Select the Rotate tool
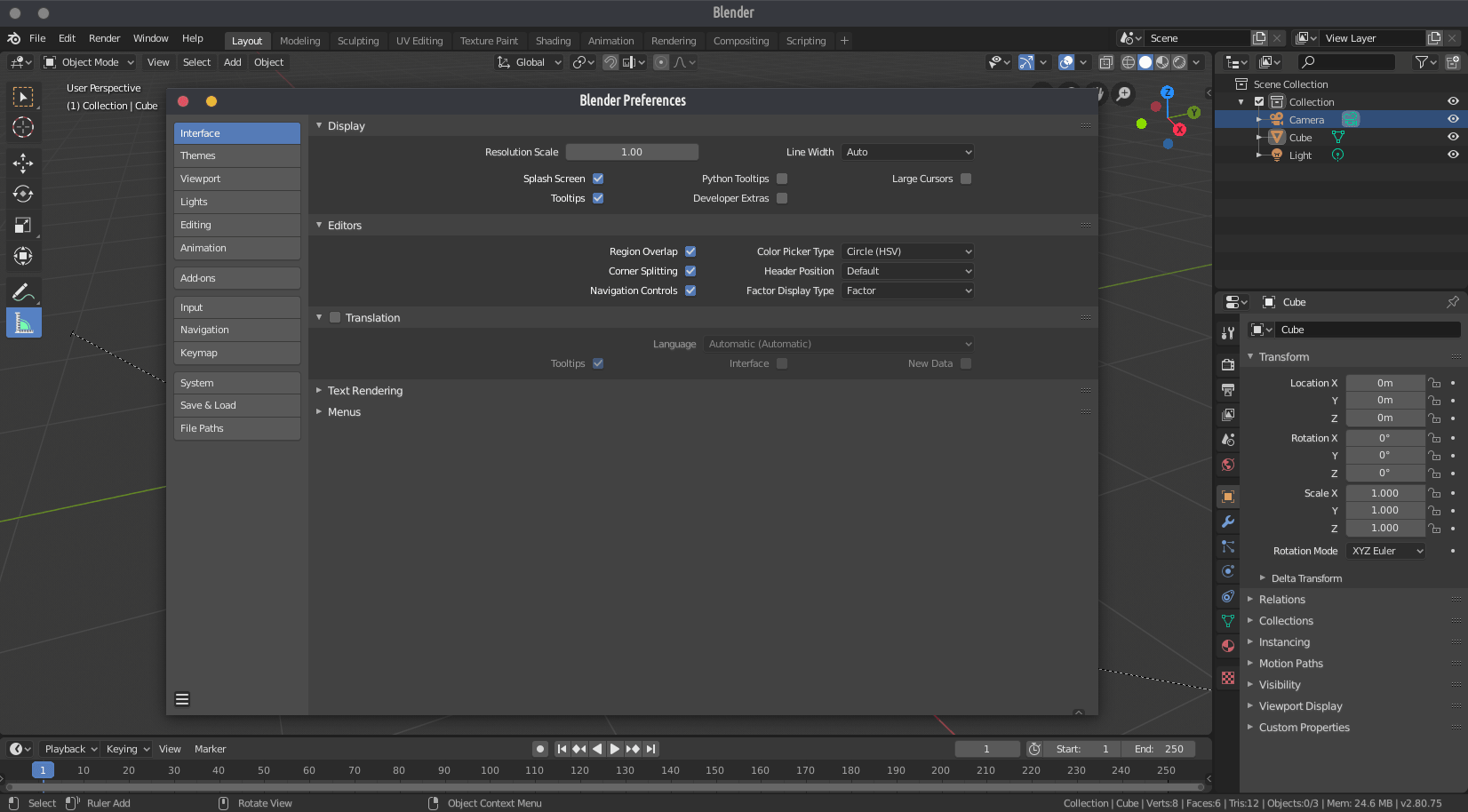This screenshot has width=1468, height=812. 23,194
